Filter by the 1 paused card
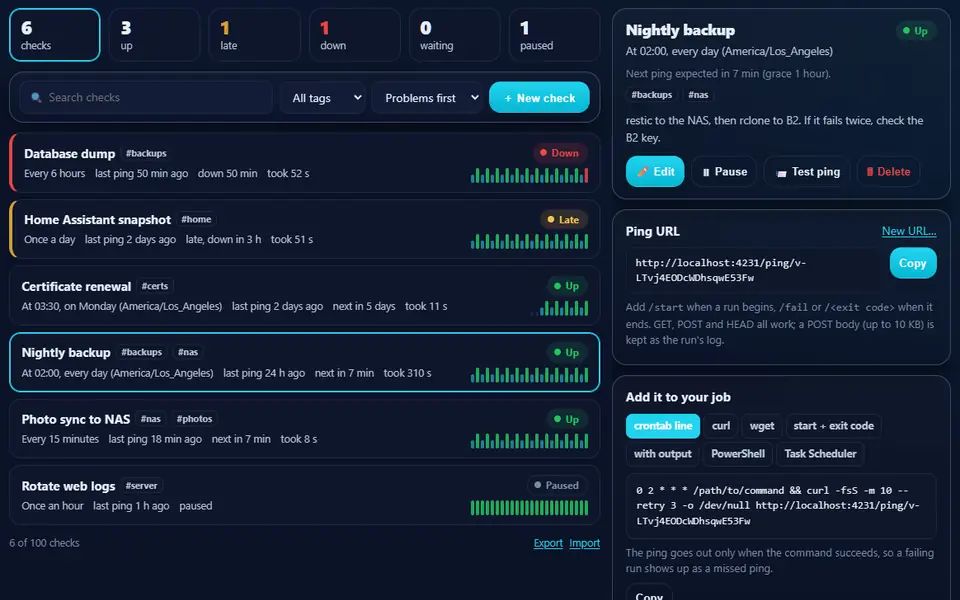960x600 pixels. pos(554,35)
